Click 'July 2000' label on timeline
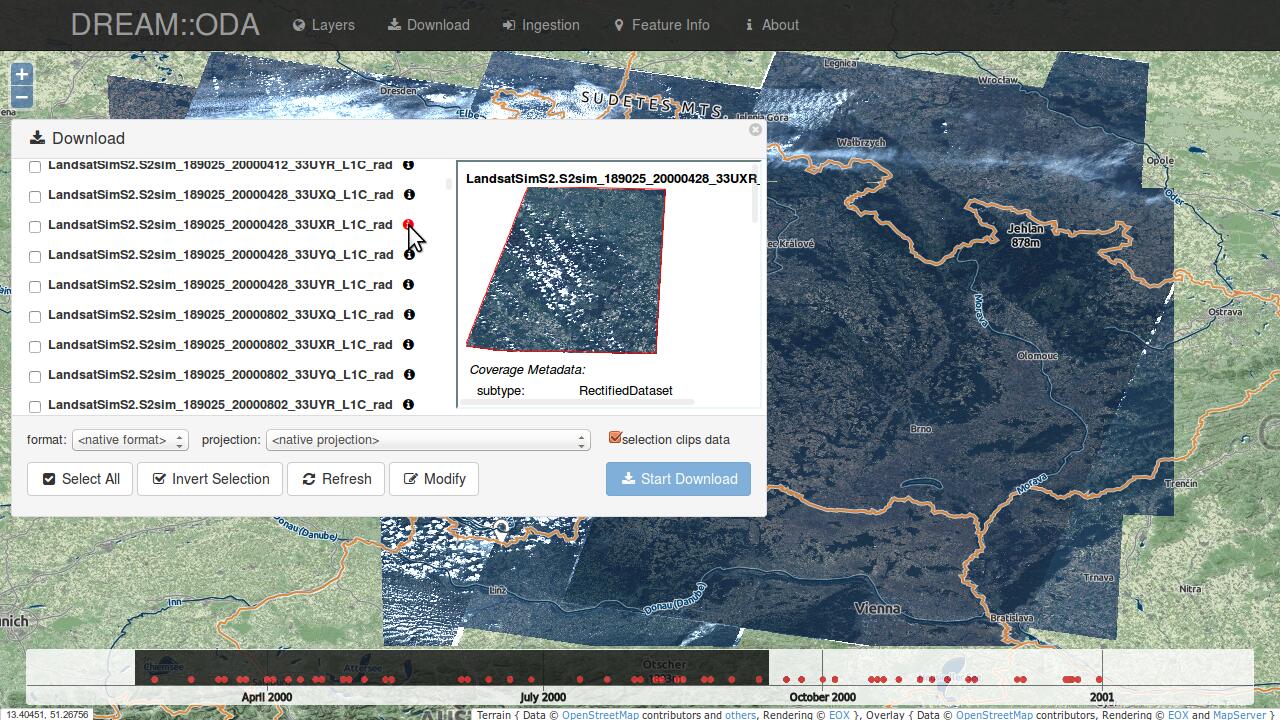Image resolution: width=1280 pixels, height=720 pixels. click(543, 697)
